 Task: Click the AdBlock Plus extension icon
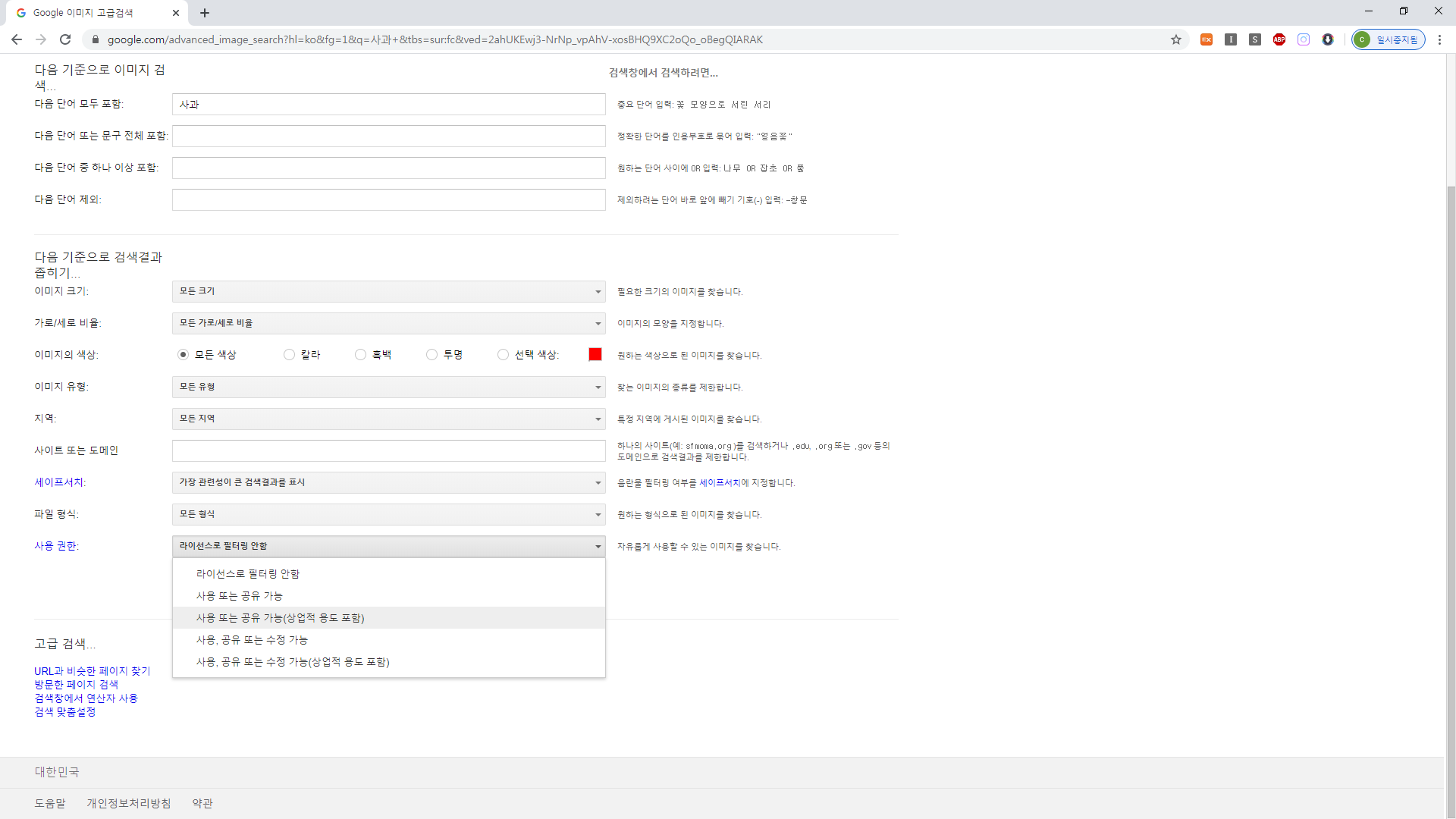point(1279,39)
